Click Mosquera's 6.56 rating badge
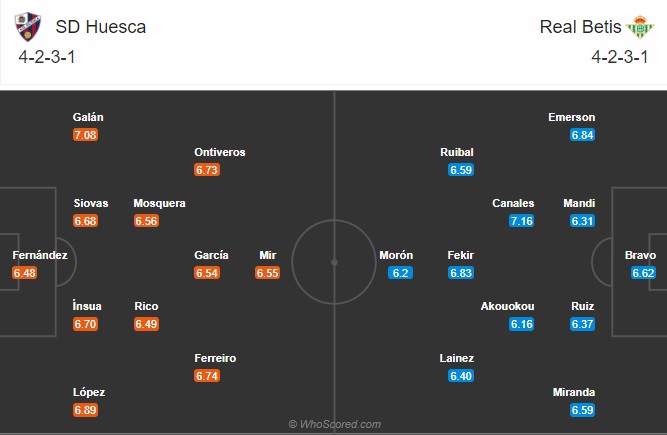 146,221
